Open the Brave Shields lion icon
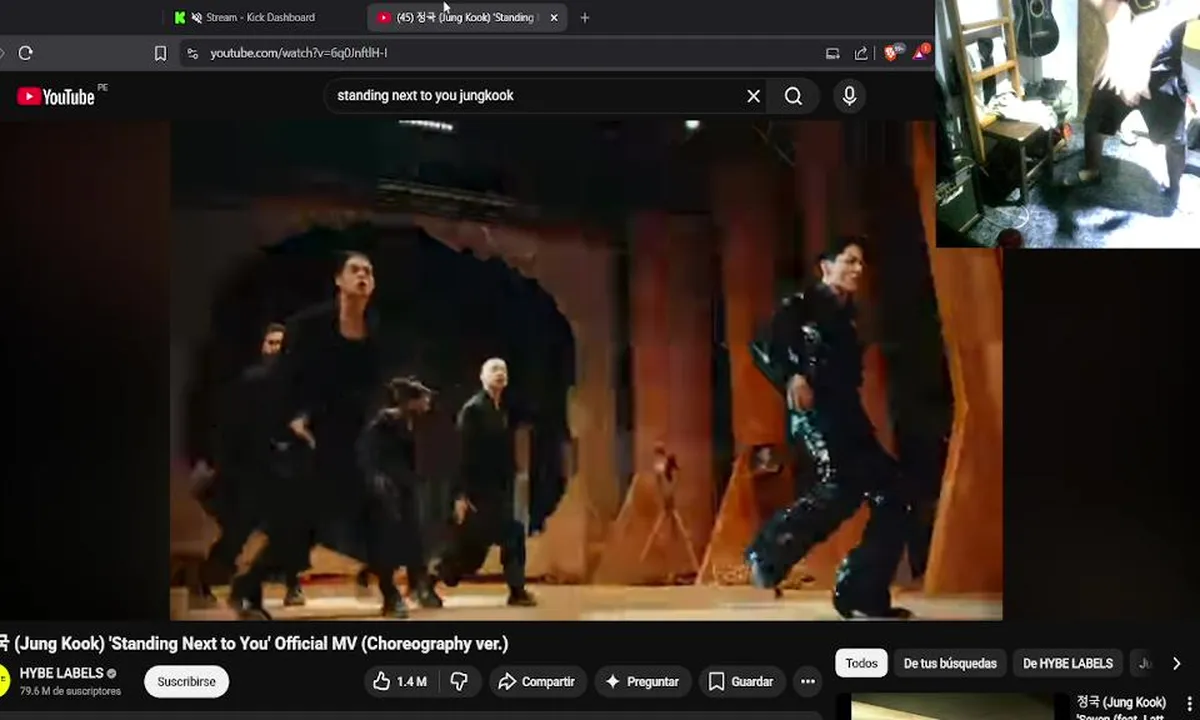 point(892,52)
